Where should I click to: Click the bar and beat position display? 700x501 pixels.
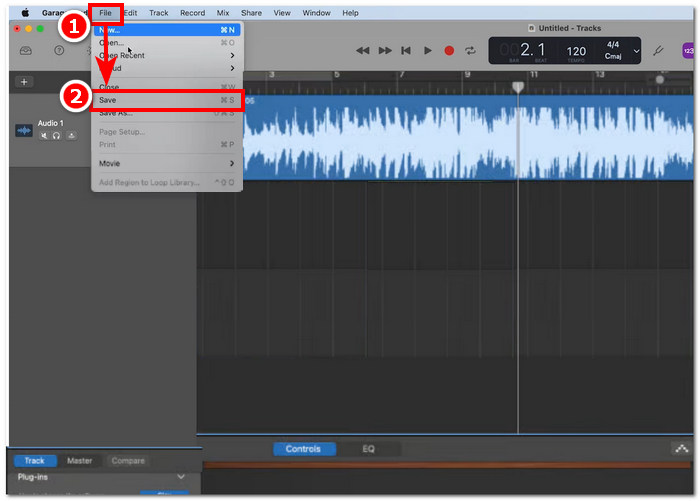point(523,50)
